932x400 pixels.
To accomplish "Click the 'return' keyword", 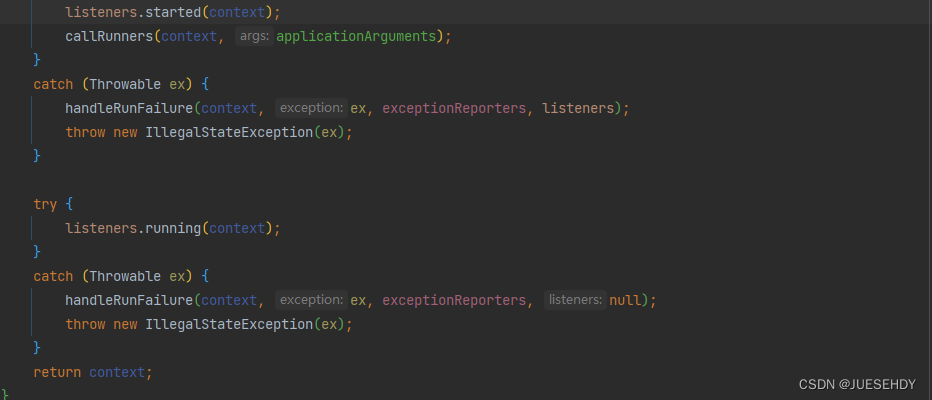I will [x=57, y=372].
